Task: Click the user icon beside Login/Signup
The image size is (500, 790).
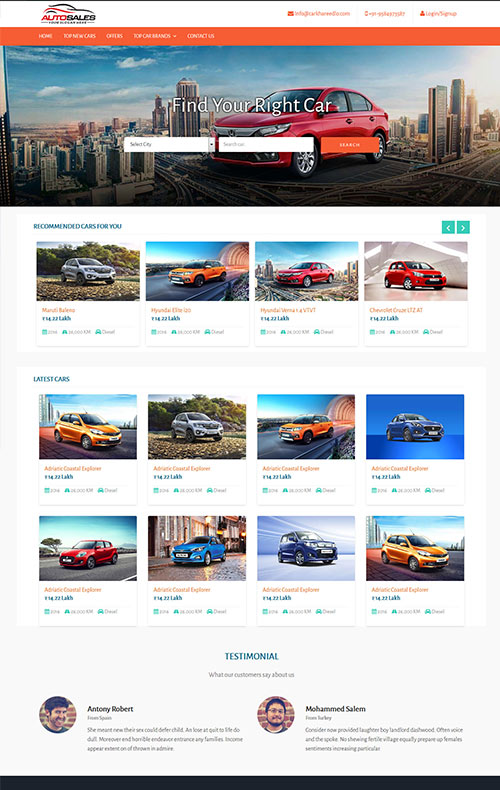Action: (x=422, y=14)
